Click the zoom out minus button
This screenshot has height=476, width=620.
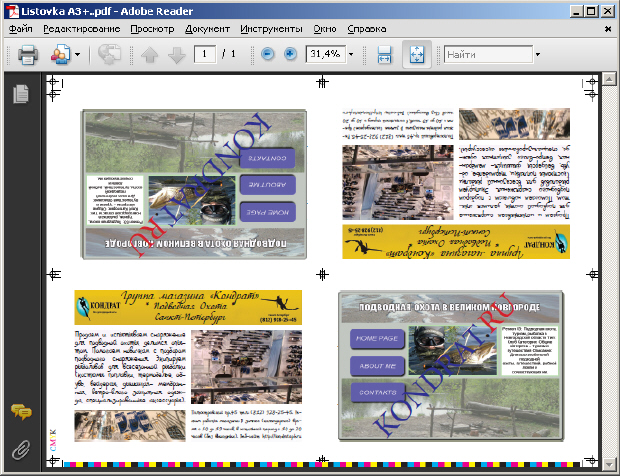click(x=267, y=54)
